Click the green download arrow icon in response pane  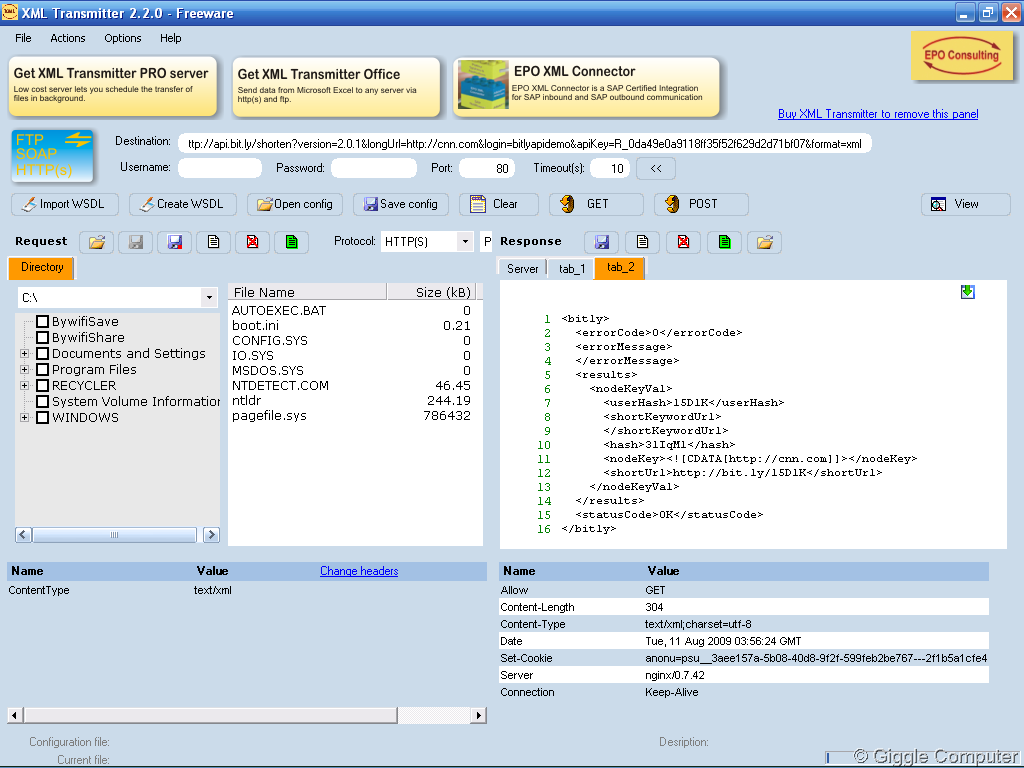tap(968, 292)
